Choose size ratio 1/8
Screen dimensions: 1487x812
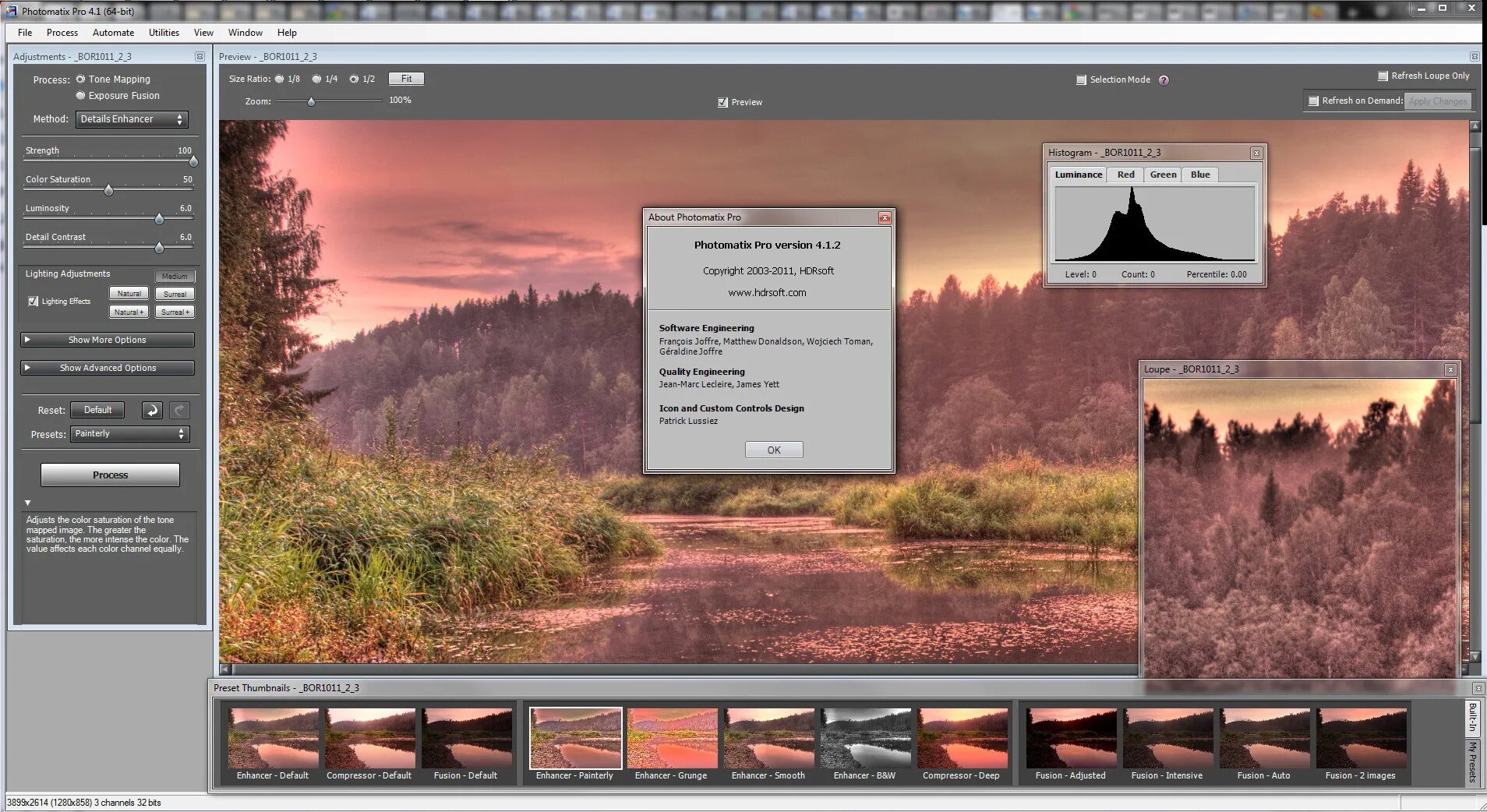point(279,79)
